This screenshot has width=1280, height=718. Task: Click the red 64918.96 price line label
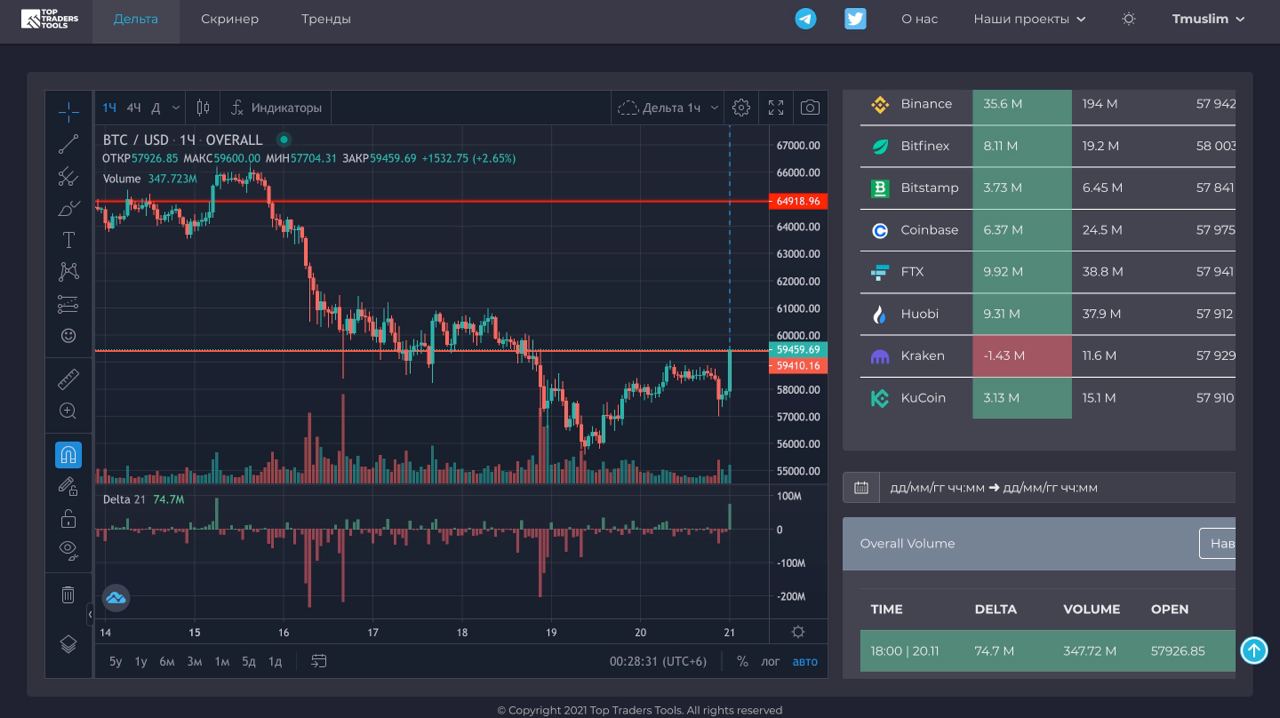(x=798, y=202)
